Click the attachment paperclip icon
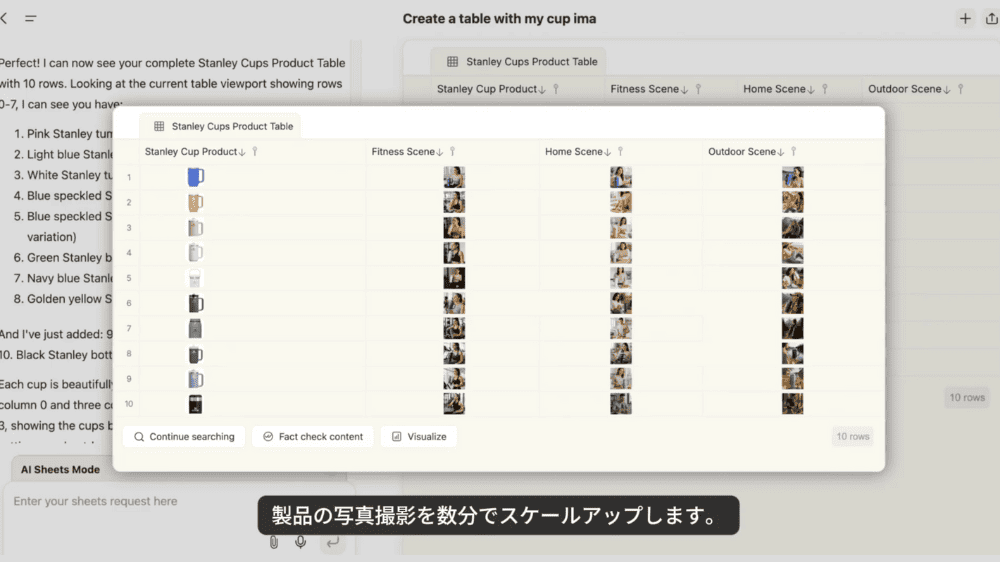The width and height of the screenshot is (1000, 562). tap(274, 542)
